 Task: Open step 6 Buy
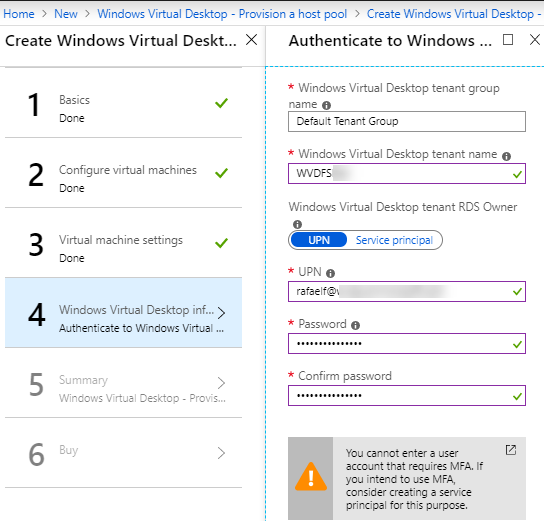point(124,453)
